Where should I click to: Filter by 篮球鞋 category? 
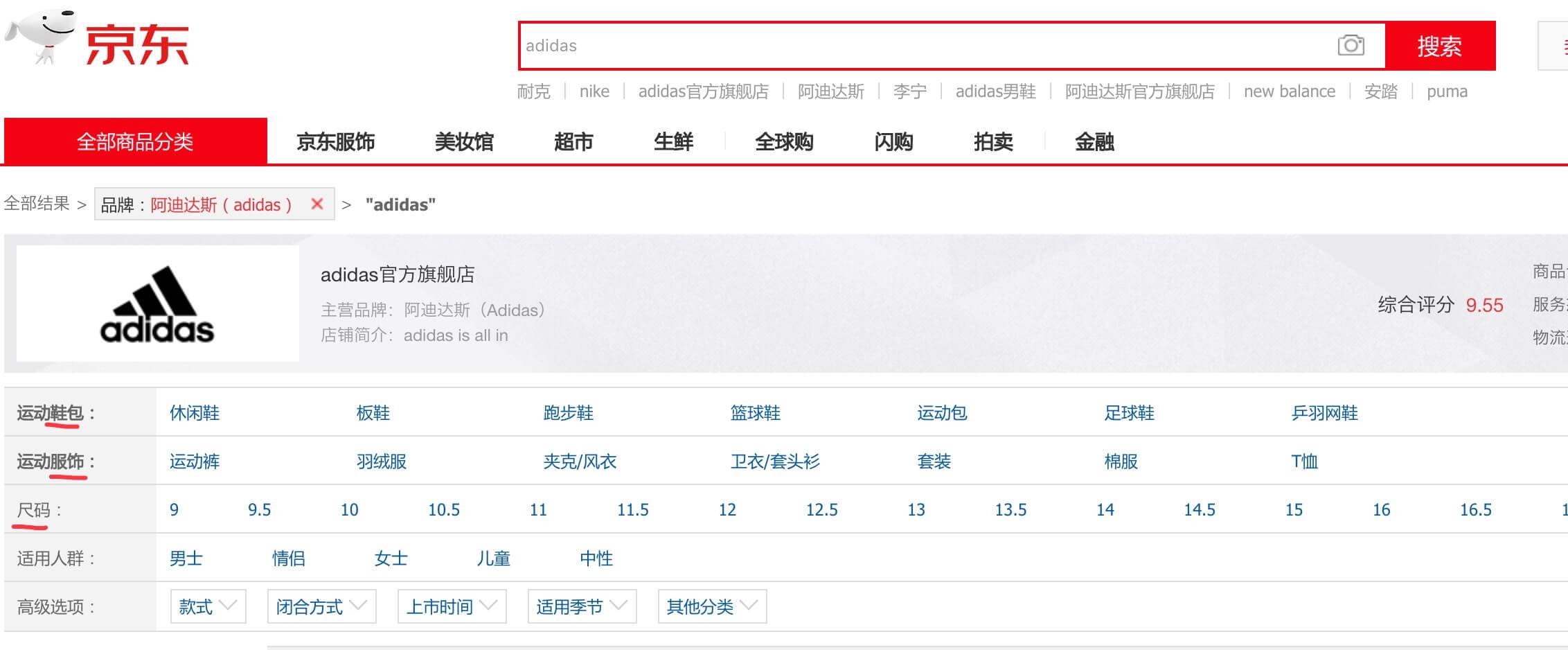click(756, 413)
